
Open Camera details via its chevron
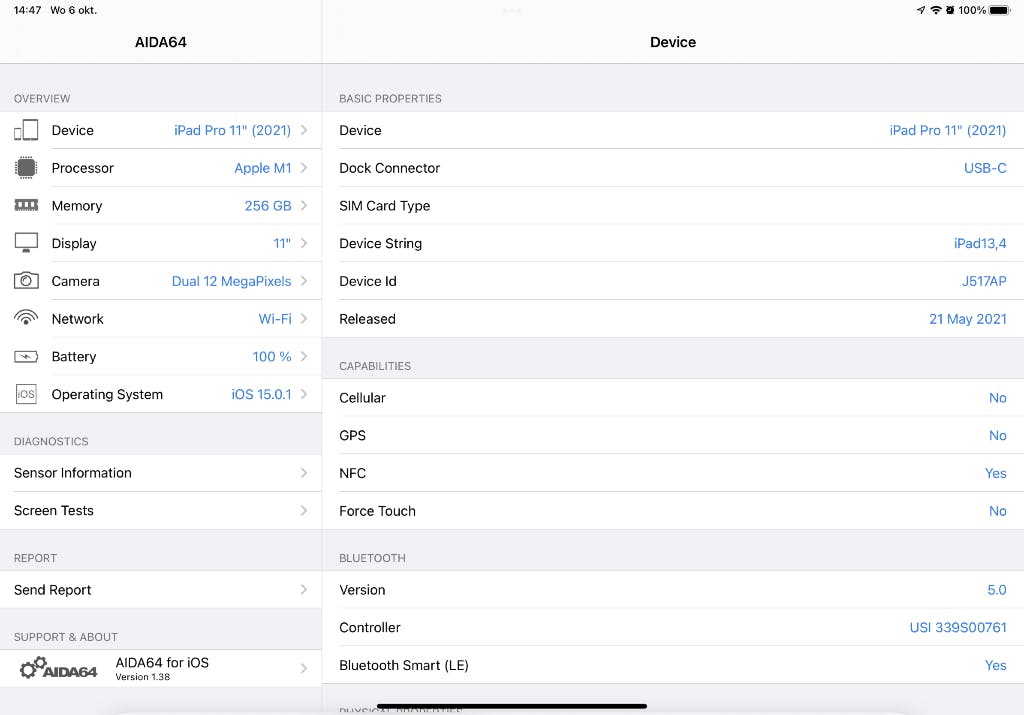[304, 281]
